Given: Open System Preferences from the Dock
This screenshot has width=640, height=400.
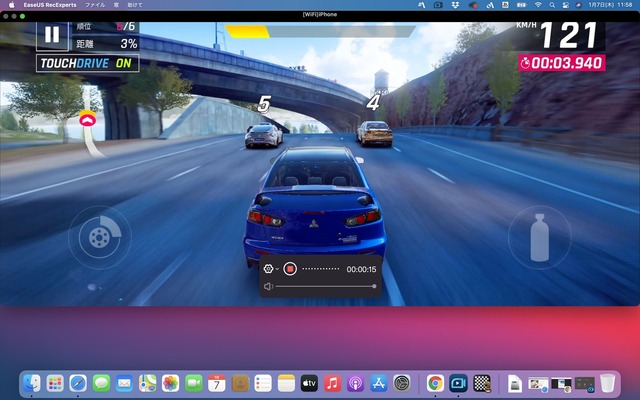Looking at the screenshot, I should [x=402, y=383].
